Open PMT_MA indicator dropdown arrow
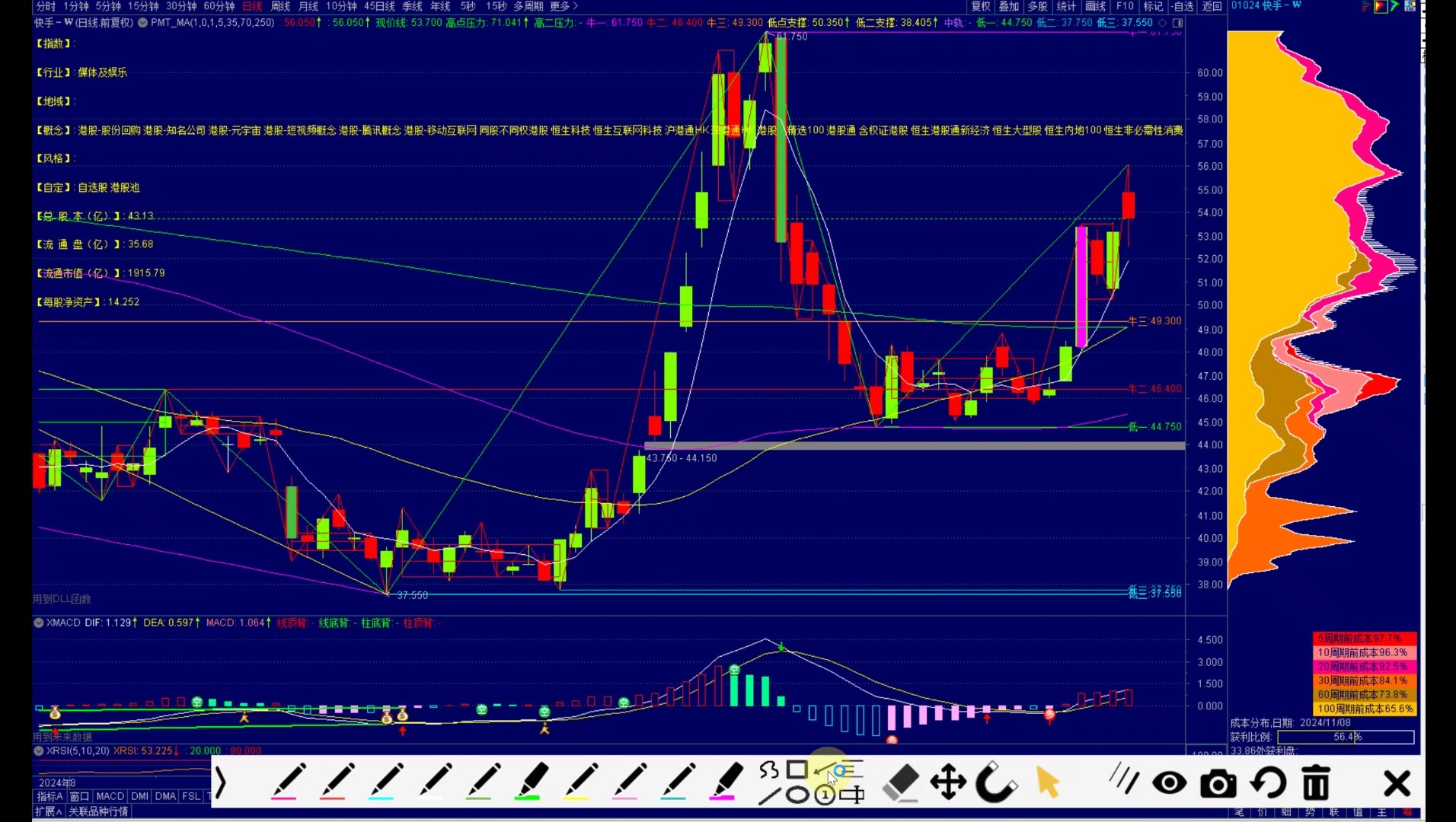Screen dimensions: 1456x822 (142, 23)
